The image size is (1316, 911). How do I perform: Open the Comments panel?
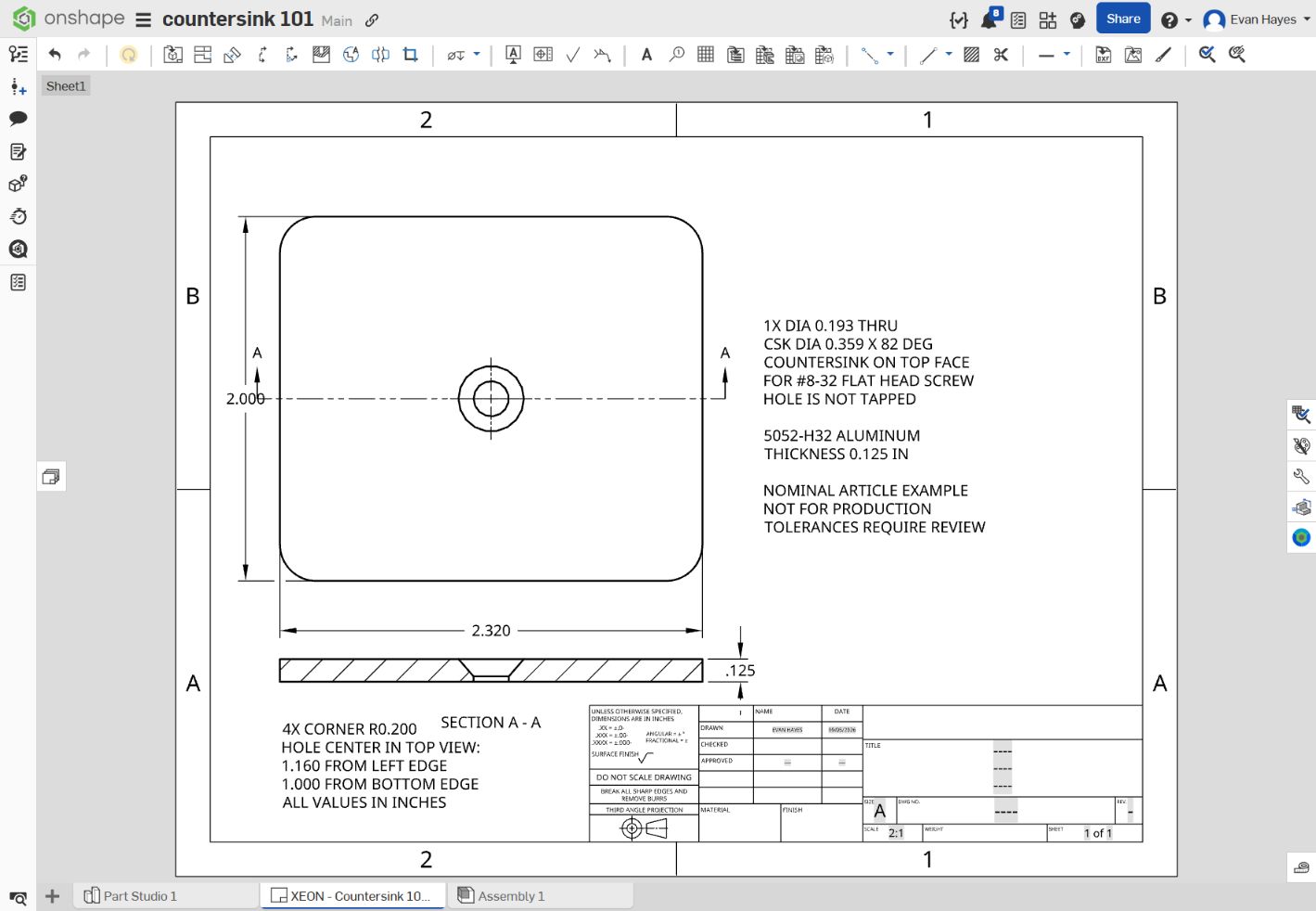point(18,119)
